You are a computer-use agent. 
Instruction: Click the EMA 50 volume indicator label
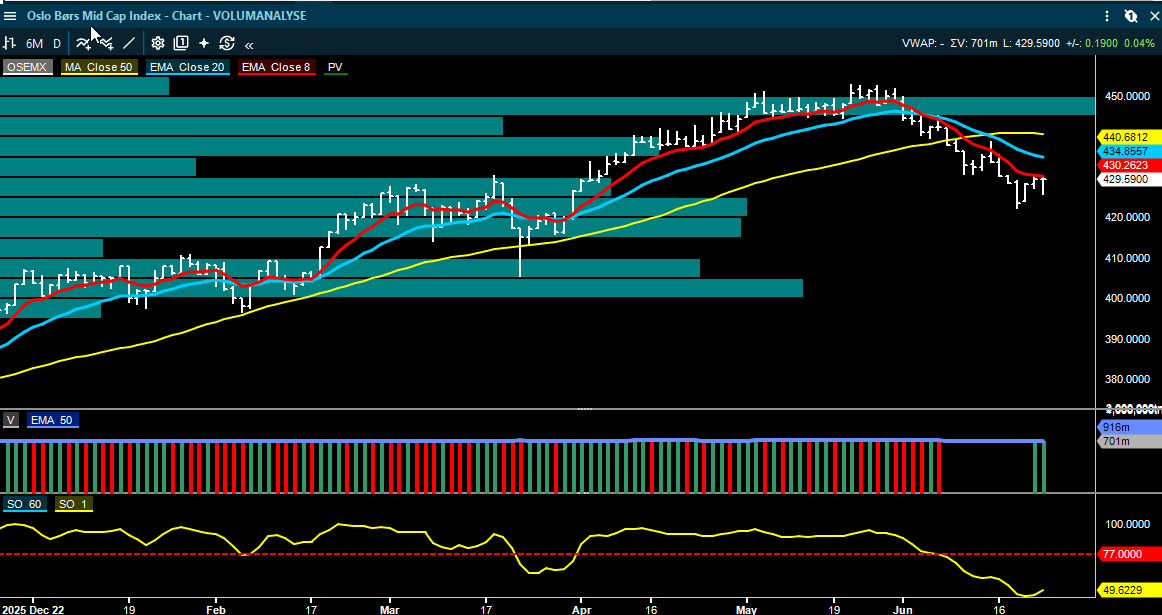[52, 420]
